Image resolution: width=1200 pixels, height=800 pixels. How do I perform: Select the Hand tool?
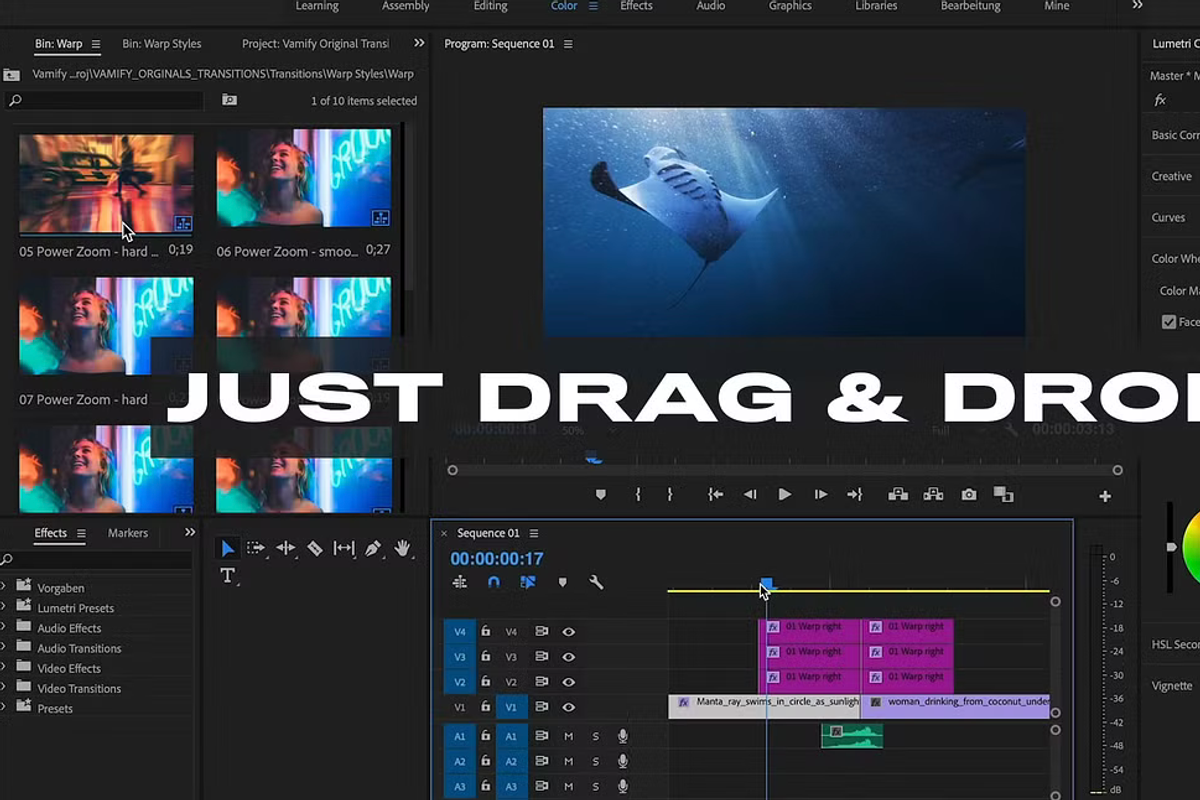403,548
